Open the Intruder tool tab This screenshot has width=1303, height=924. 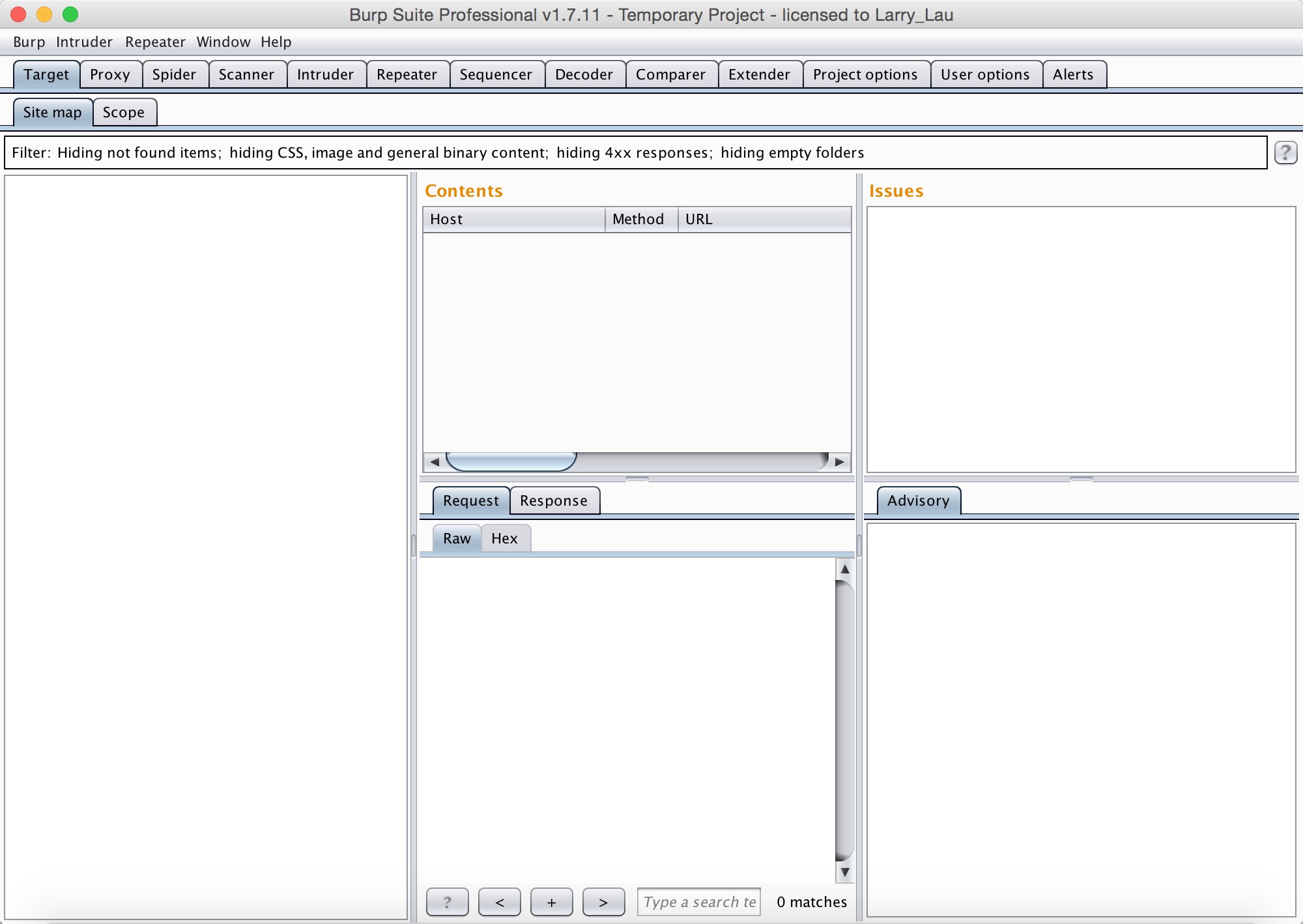pyautogui.click(x=325, y=74)
